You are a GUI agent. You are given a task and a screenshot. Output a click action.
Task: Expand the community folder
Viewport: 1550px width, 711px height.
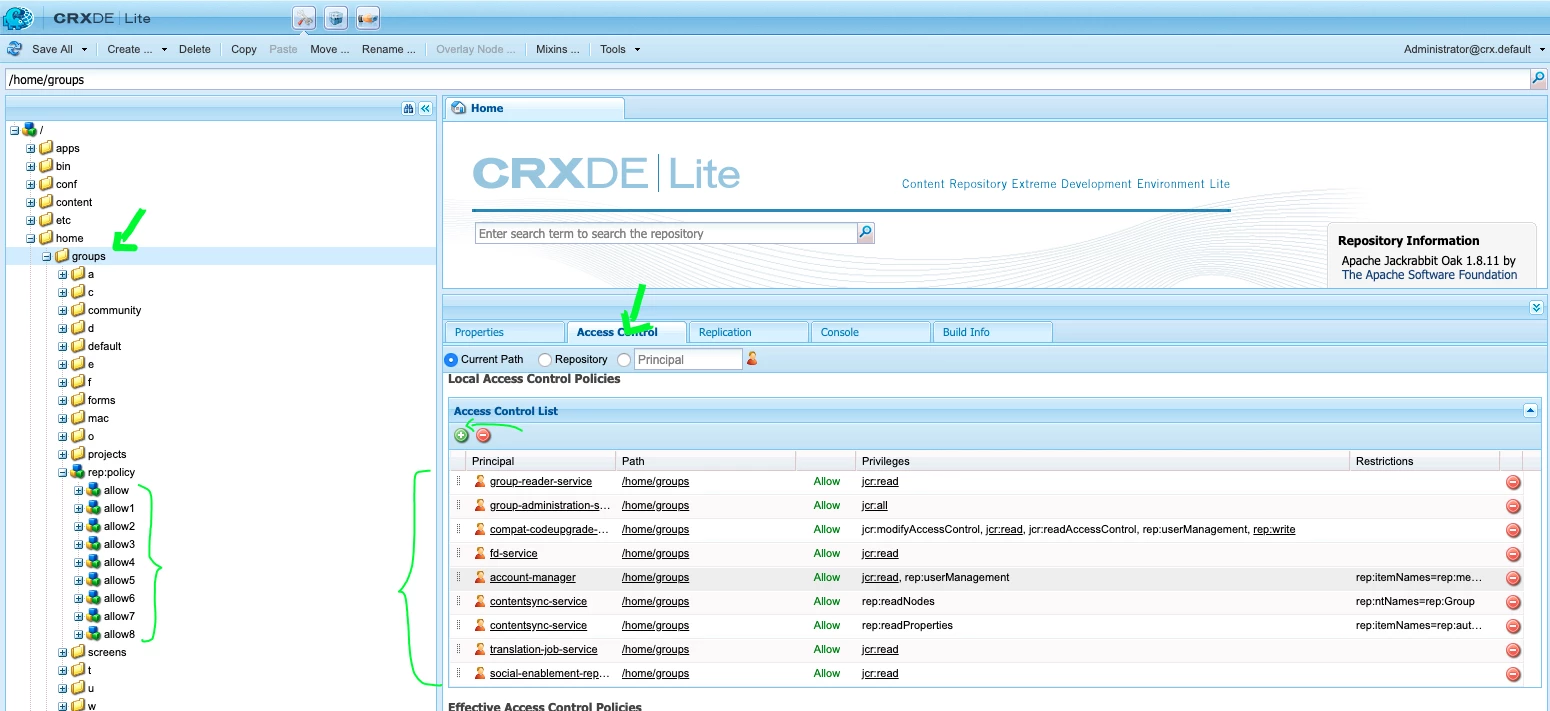click(63, 310)
